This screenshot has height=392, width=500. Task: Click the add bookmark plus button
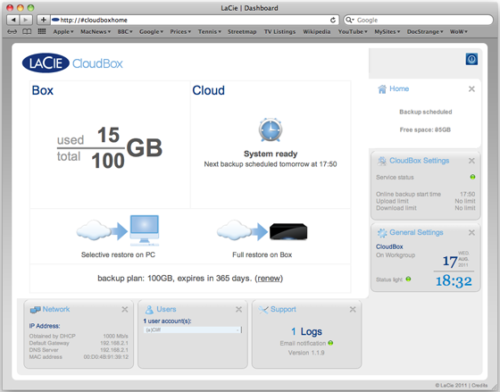43,20
